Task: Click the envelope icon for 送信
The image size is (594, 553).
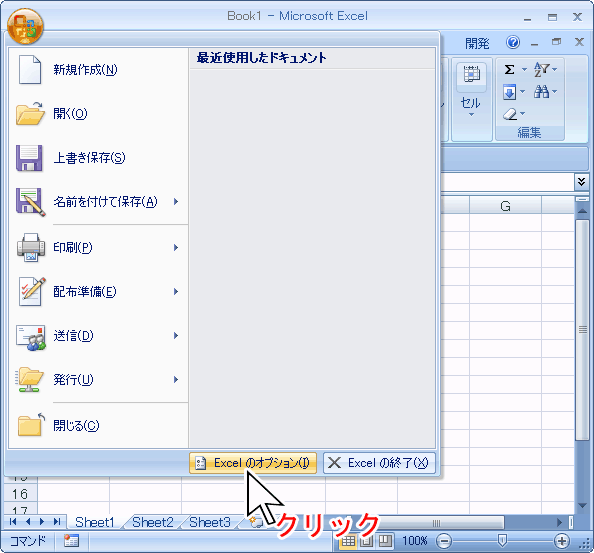Action: pos(31,337)
